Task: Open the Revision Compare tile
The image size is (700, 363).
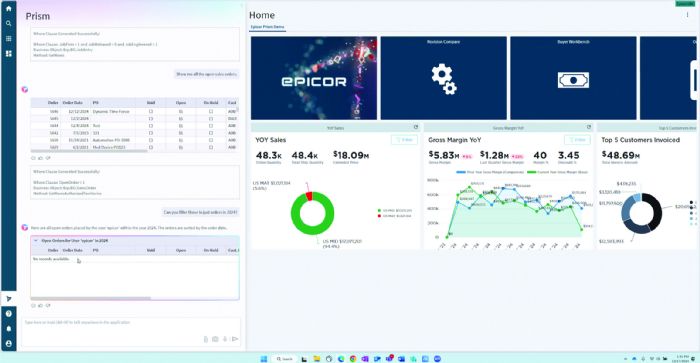Action: point(443,78)
